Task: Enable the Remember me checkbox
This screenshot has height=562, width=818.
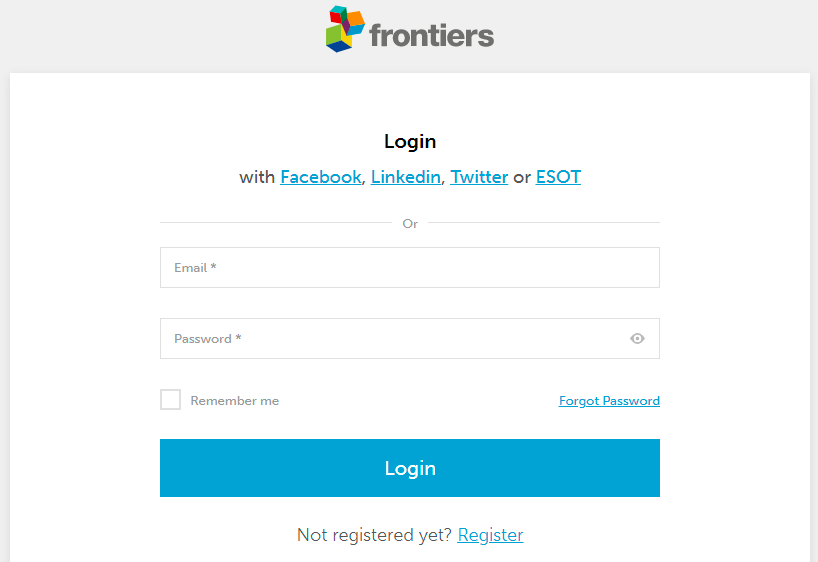Action: 171,400
